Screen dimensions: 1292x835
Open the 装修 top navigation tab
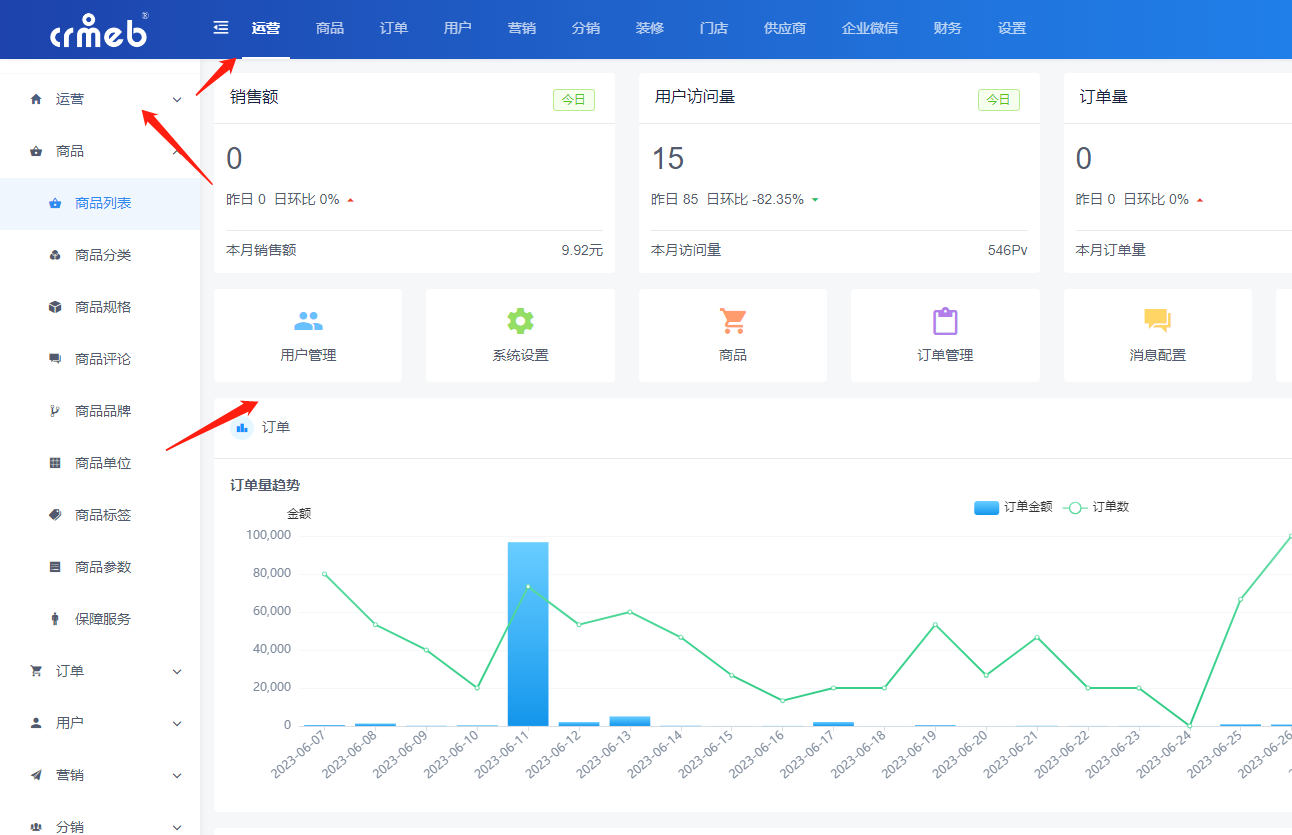[x=650, y=28]
